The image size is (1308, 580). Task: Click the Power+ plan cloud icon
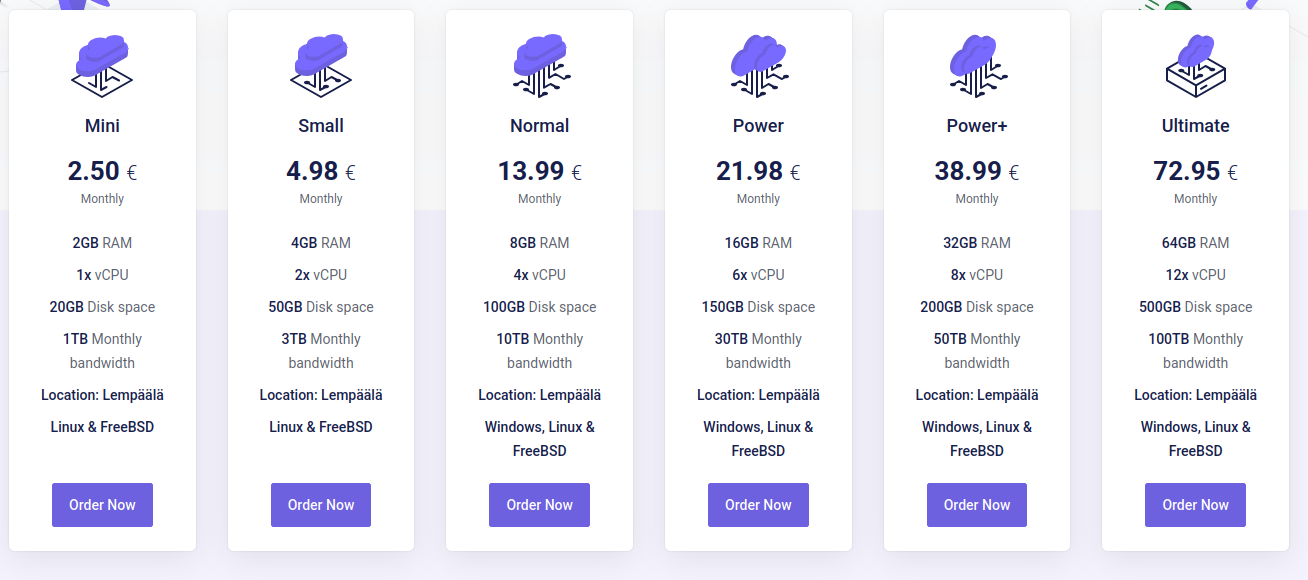pos(977,65)
